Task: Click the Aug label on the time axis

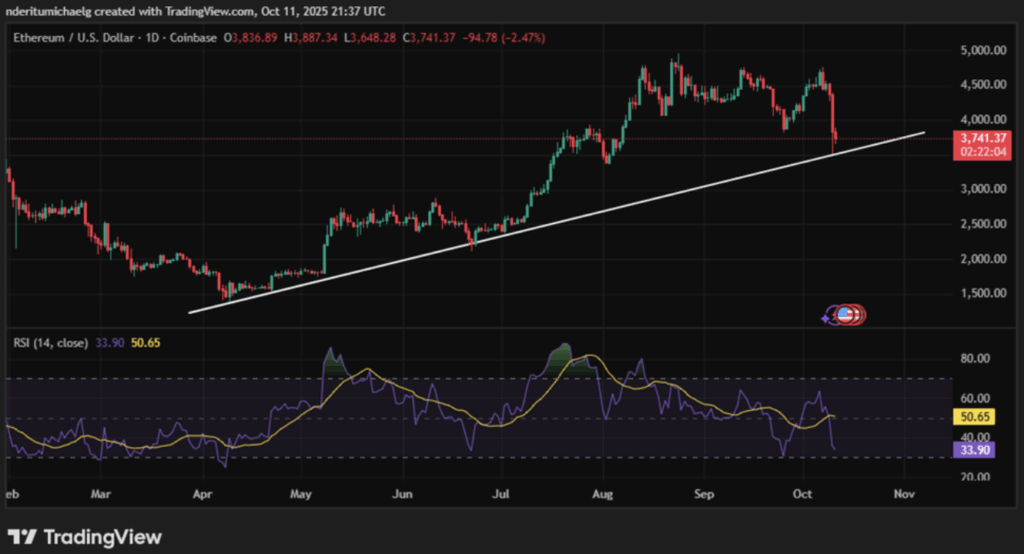Action: click(602, 493)
